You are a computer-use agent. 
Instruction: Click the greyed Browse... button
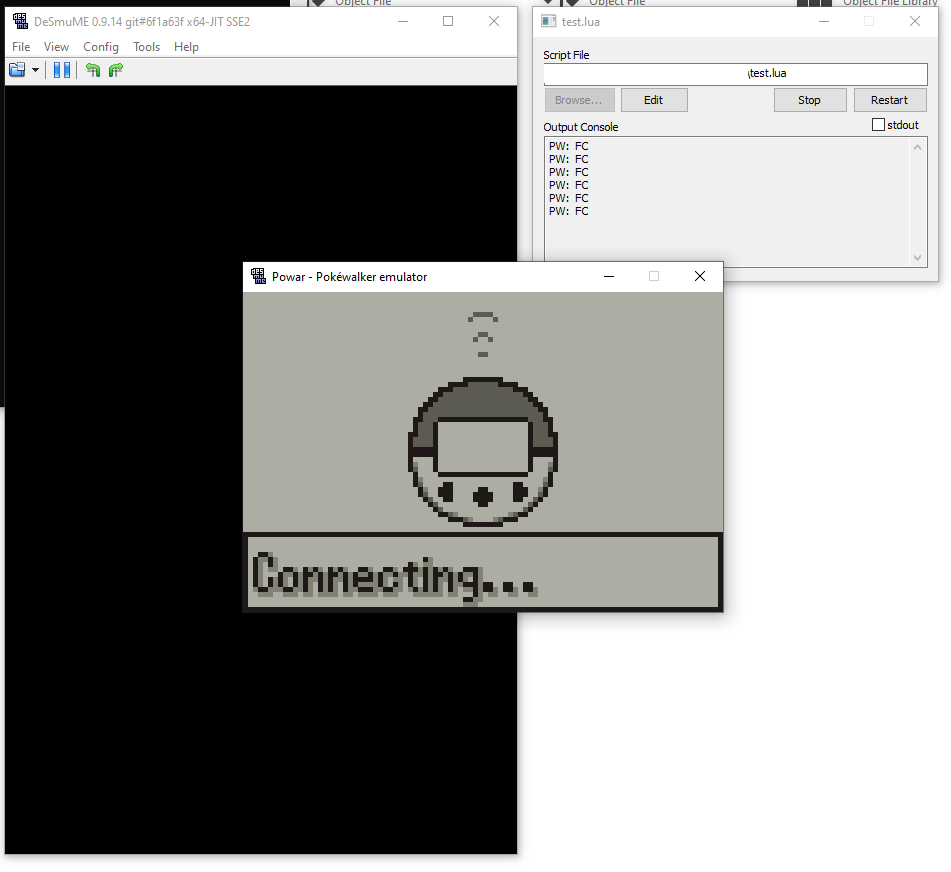click(x=579, y=100)
